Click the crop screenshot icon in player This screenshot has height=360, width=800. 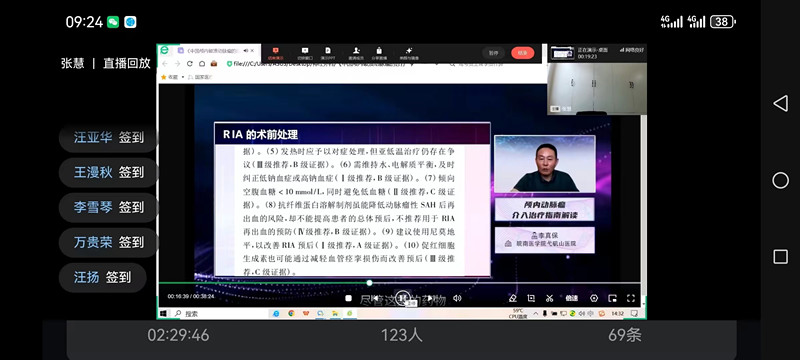531,298
